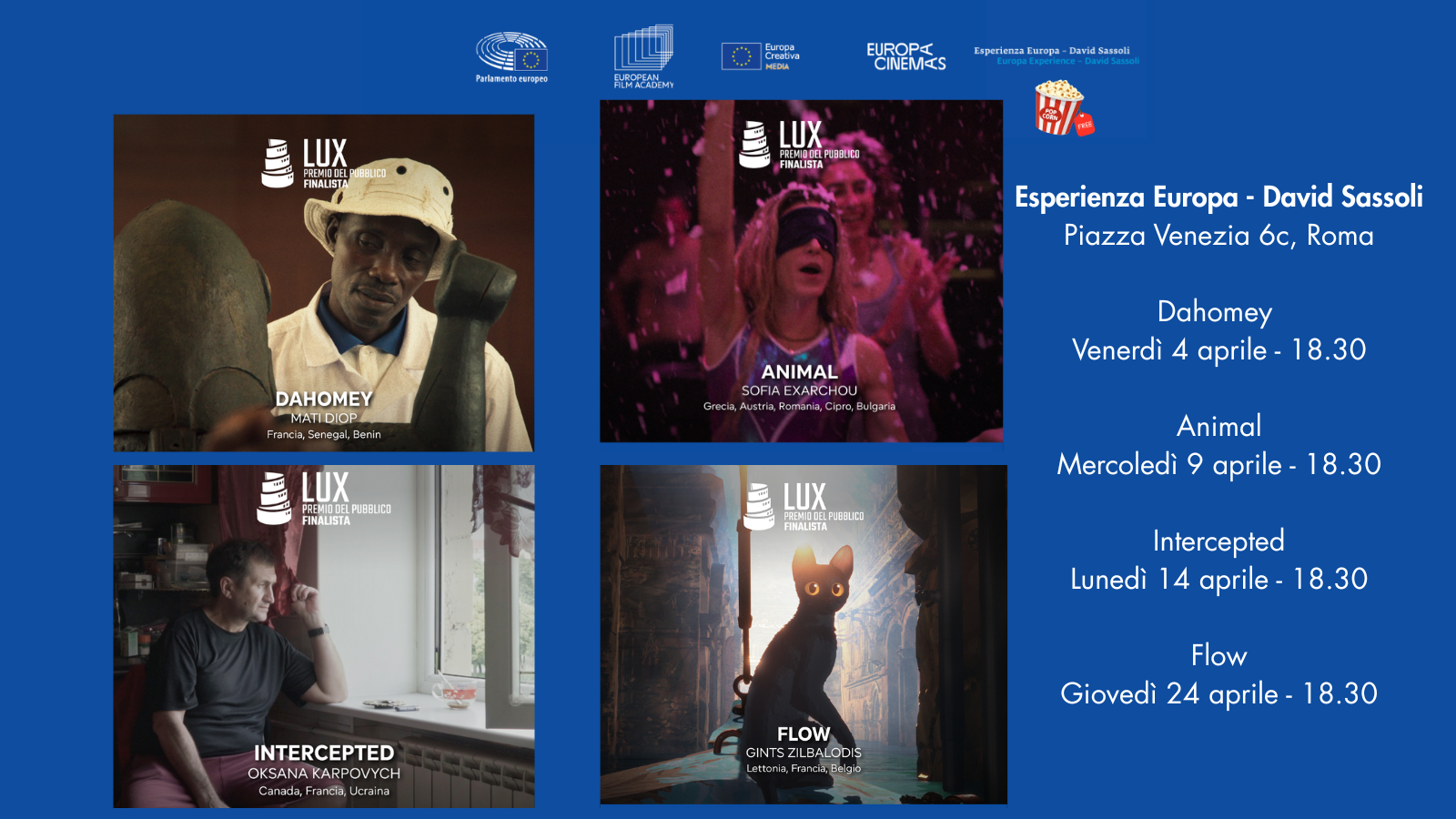Click the LUX award logo on Animal poster
The height and width of the screenshot is (819, 1456).
point(799,145)
